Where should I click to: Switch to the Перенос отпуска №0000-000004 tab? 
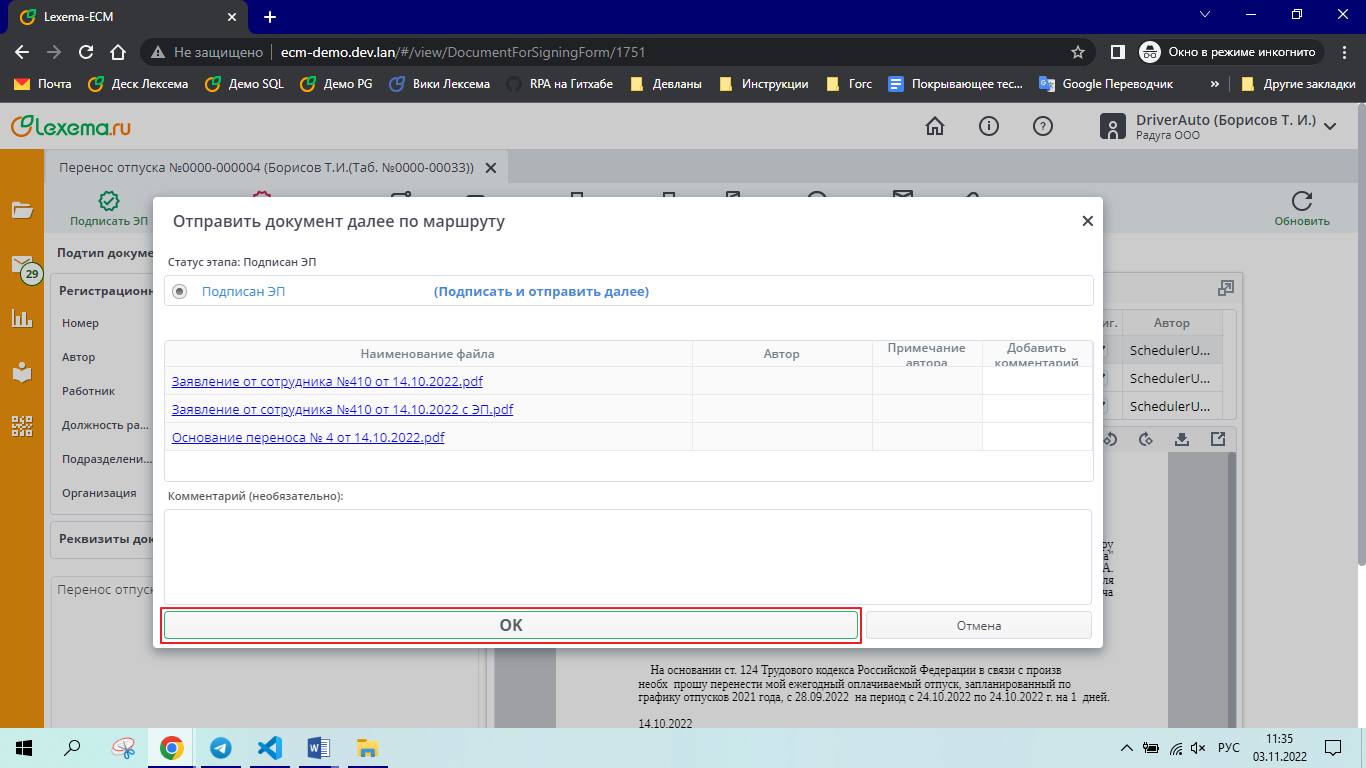point(266,168)
